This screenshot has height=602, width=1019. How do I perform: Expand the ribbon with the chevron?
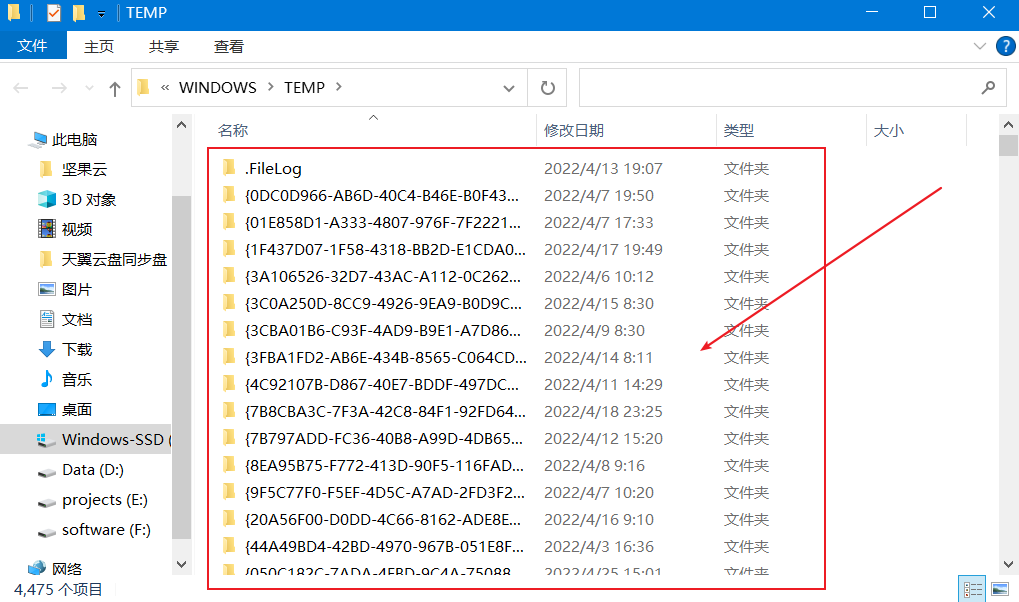pos(979,46)
